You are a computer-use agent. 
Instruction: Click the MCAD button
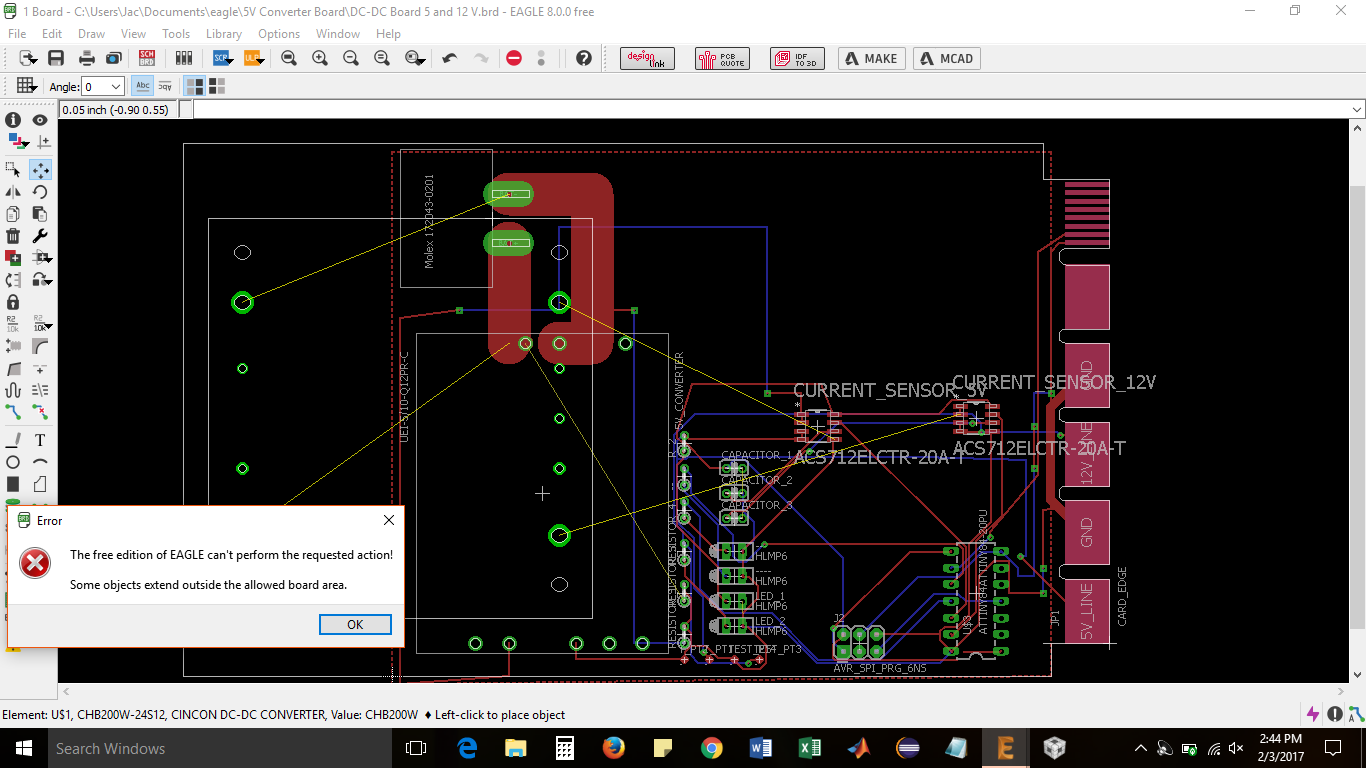click(947, 58)
